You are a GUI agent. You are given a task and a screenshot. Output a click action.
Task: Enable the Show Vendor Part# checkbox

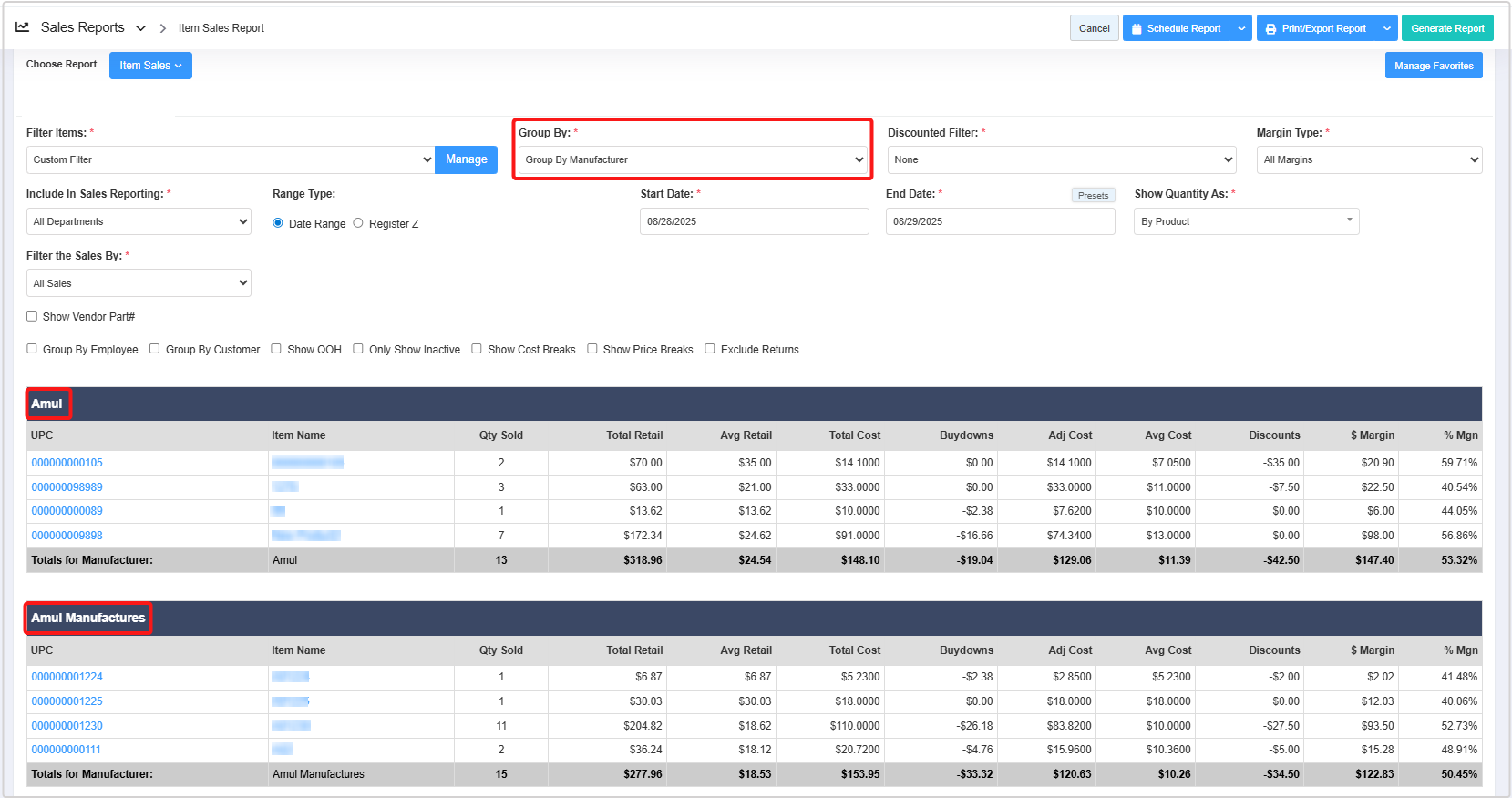tap(32, 316)
